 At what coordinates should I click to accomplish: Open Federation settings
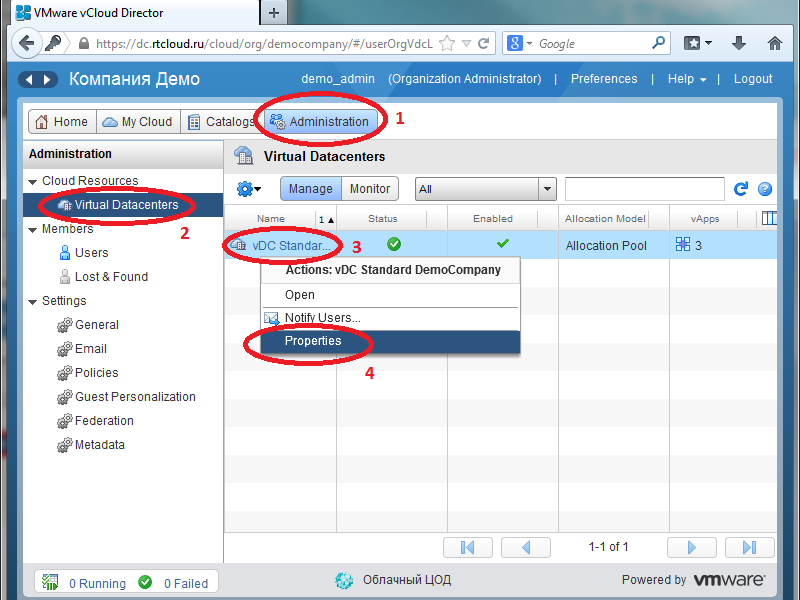[104, 420]
